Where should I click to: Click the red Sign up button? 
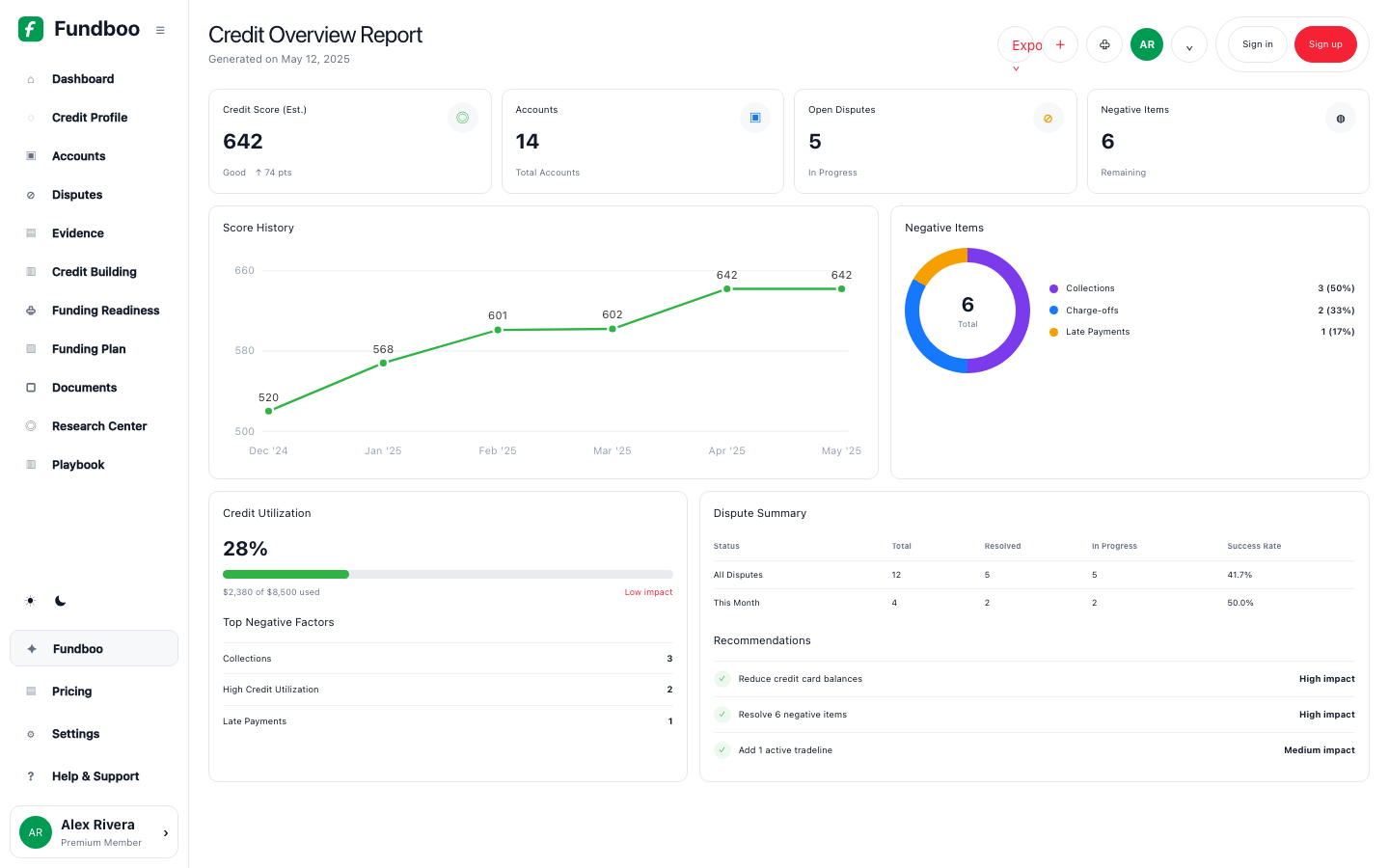pyautogui.click(x=1325, y=44)
